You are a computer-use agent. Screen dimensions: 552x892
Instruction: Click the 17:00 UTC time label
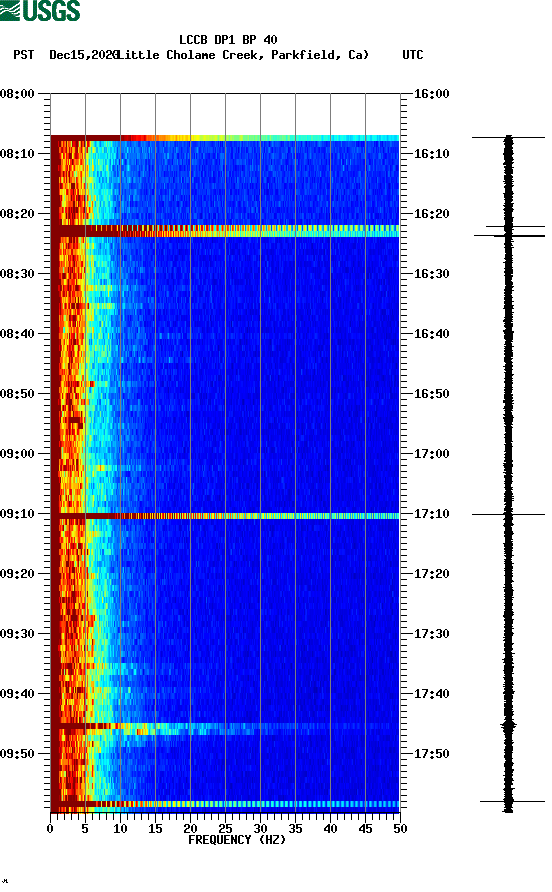coord(431,454)
